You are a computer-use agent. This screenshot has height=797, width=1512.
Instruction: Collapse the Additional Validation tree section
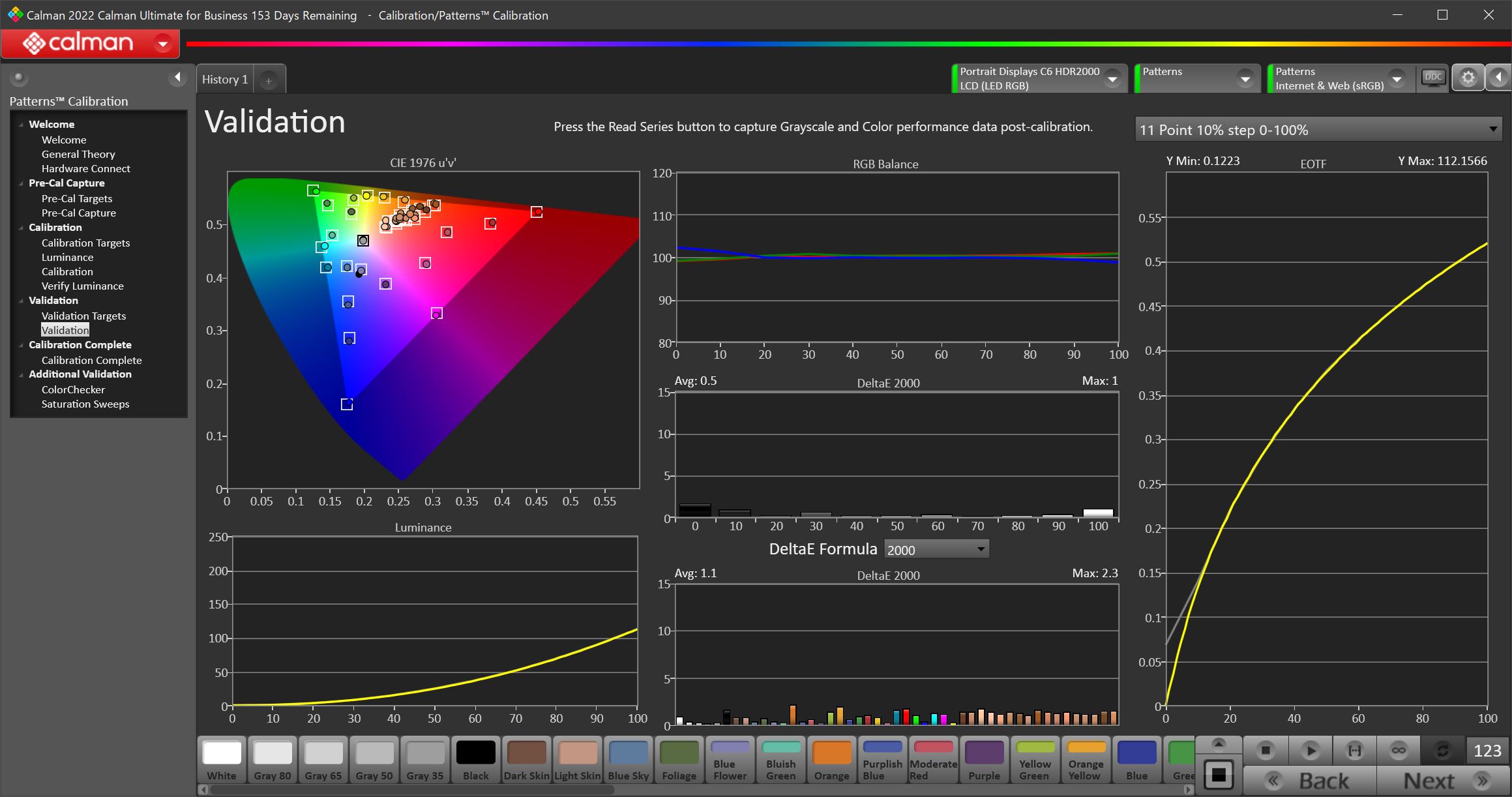click(x=21, y=374)
